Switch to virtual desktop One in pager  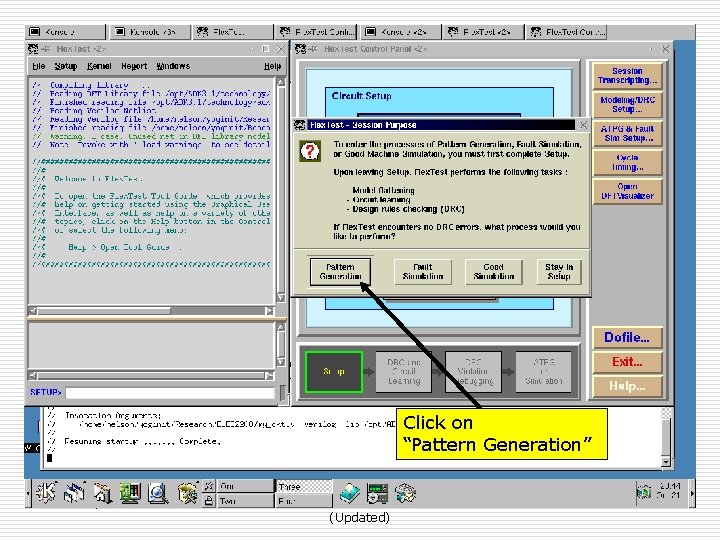coord(245,486)
